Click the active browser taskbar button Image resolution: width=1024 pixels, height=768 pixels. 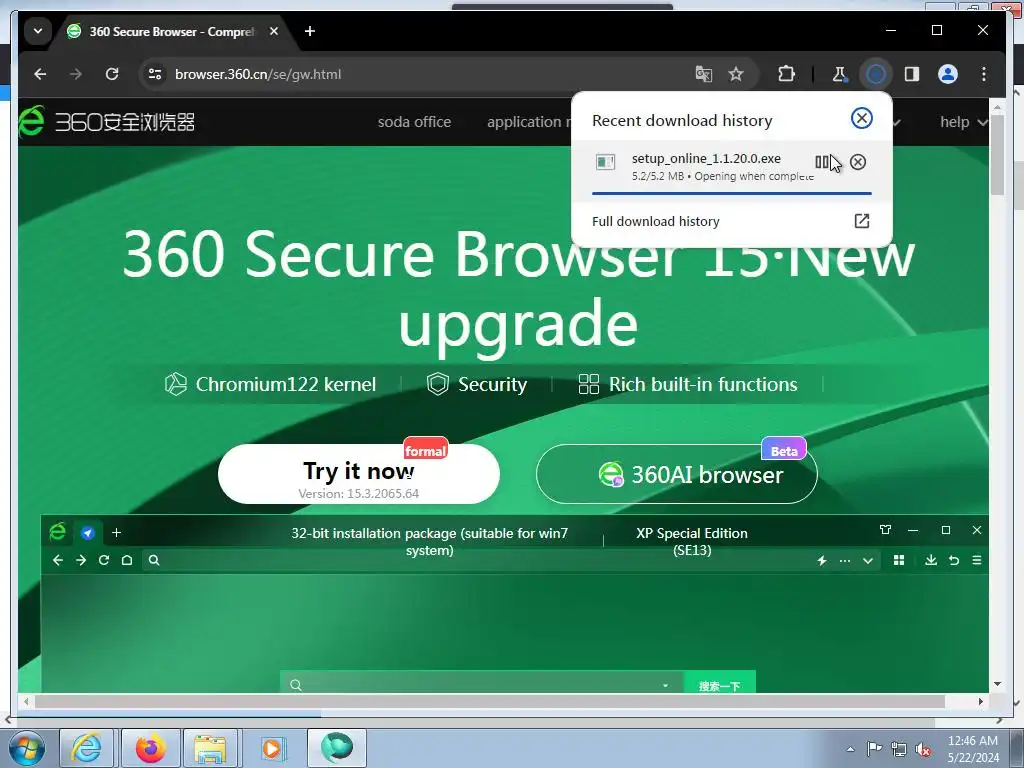337,748
